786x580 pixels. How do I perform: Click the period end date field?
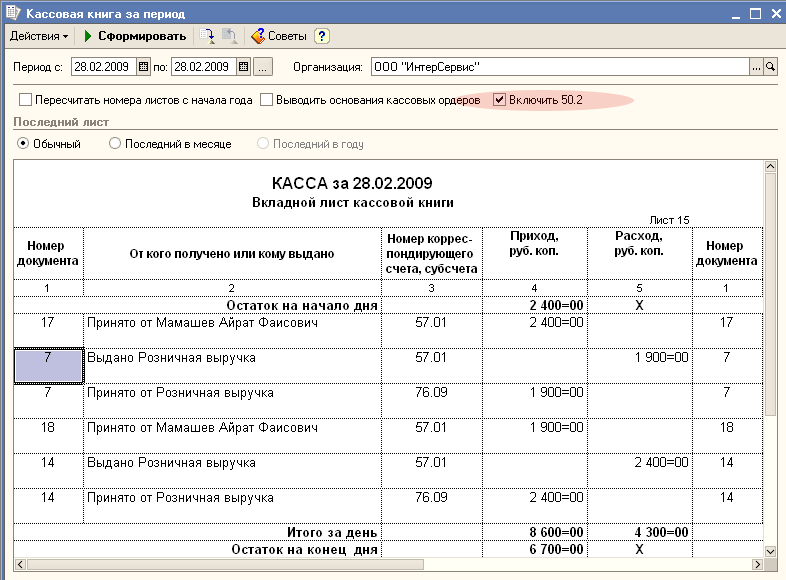(x=204, y=67)
